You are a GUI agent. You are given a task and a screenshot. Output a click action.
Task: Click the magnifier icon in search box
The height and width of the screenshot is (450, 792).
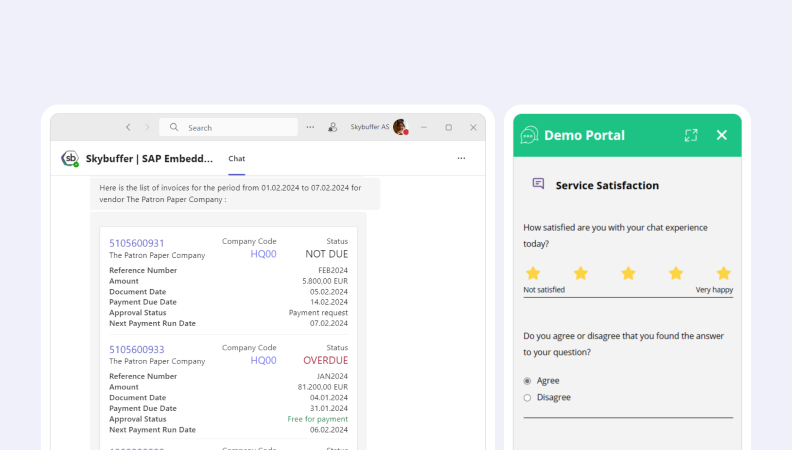(174, 127)
